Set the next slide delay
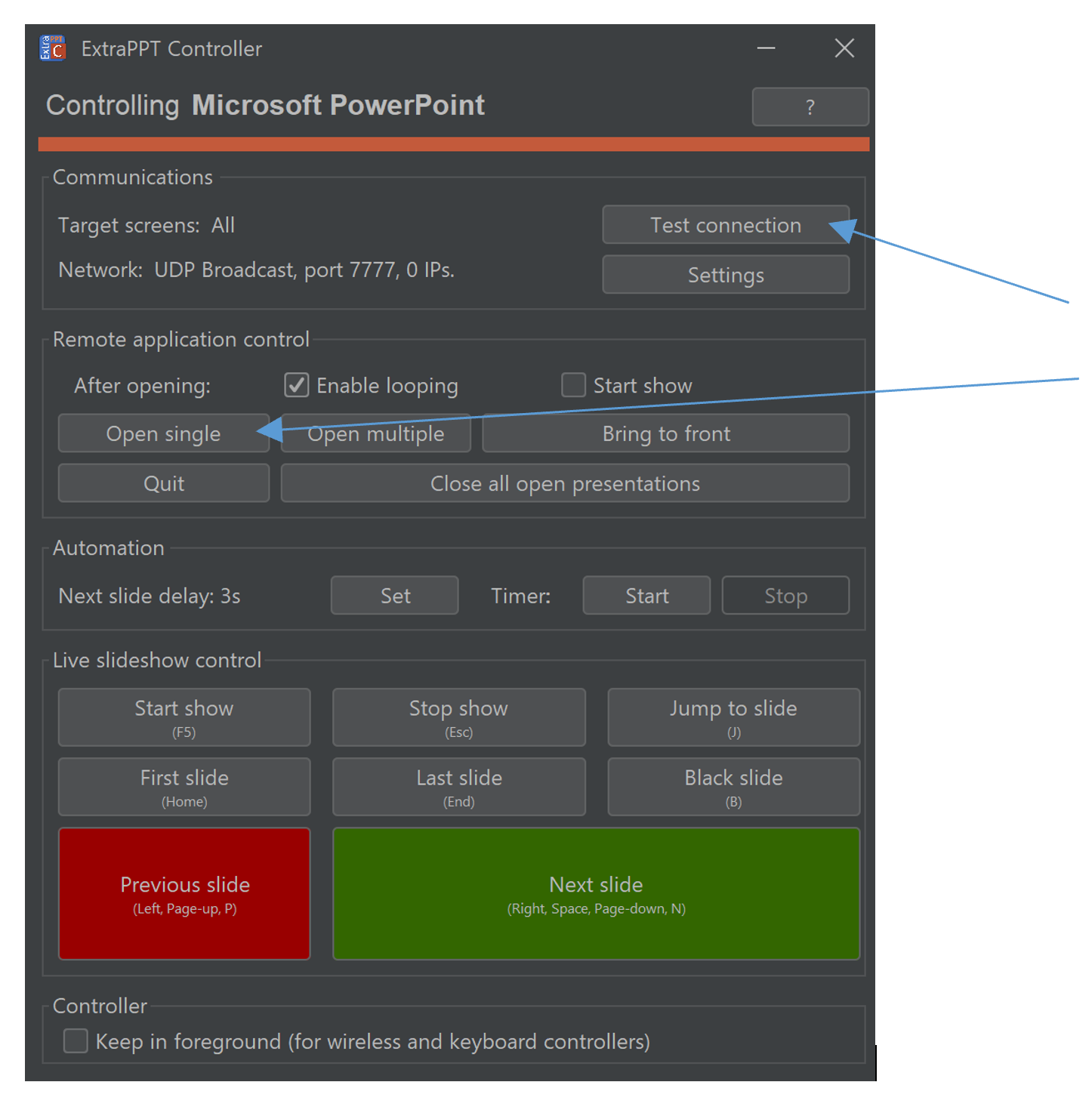 coord(395,596)
